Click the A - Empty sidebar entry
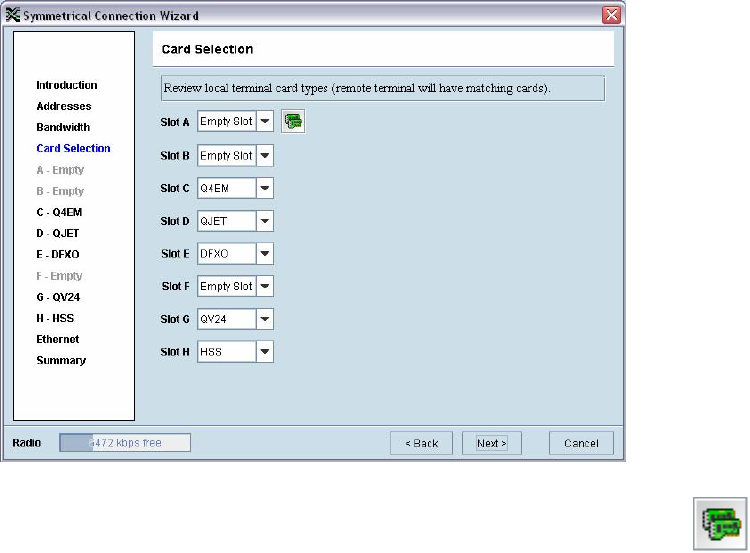Screen dimensions: 750x553 click(x=60, y=170)
